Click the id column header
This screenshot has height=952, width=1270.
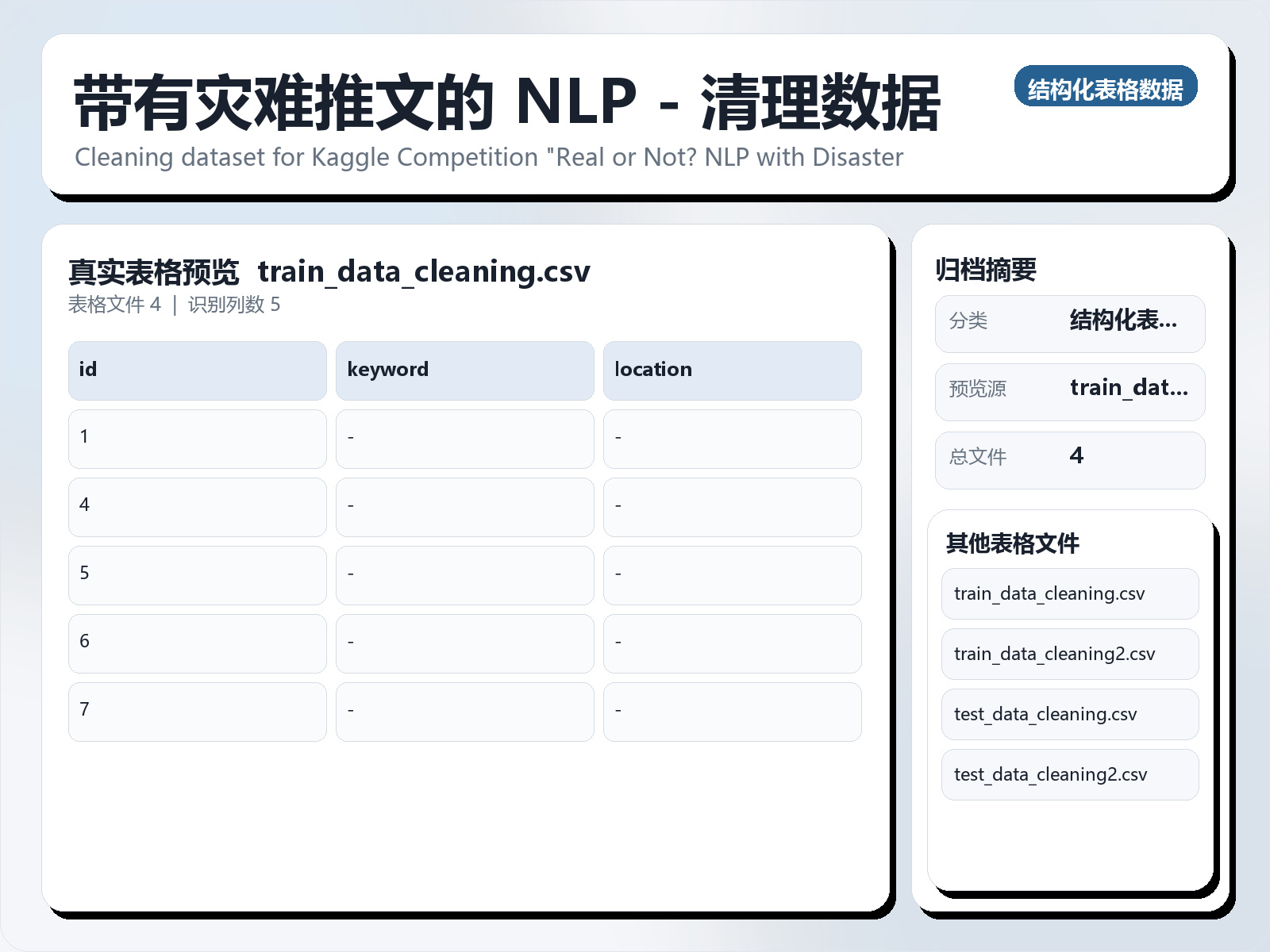coord(197,370)
